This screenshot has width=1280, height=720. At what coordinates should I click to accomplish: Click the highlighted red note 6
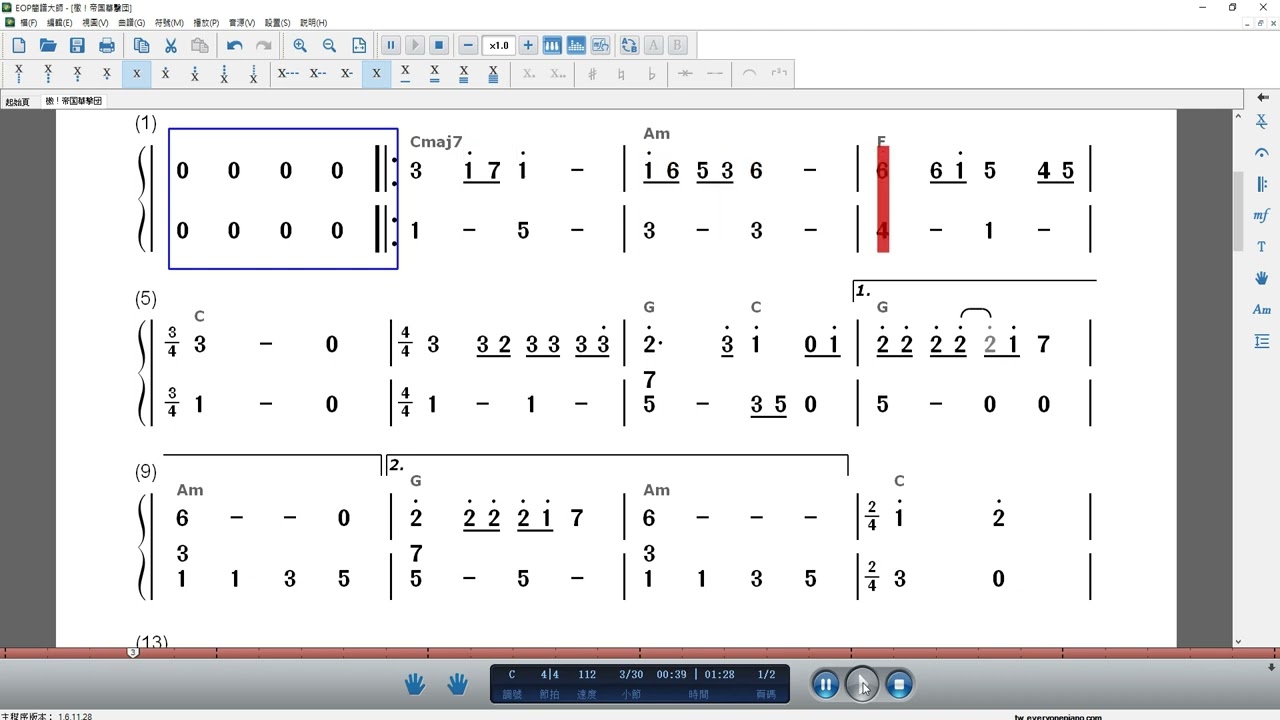882,171
